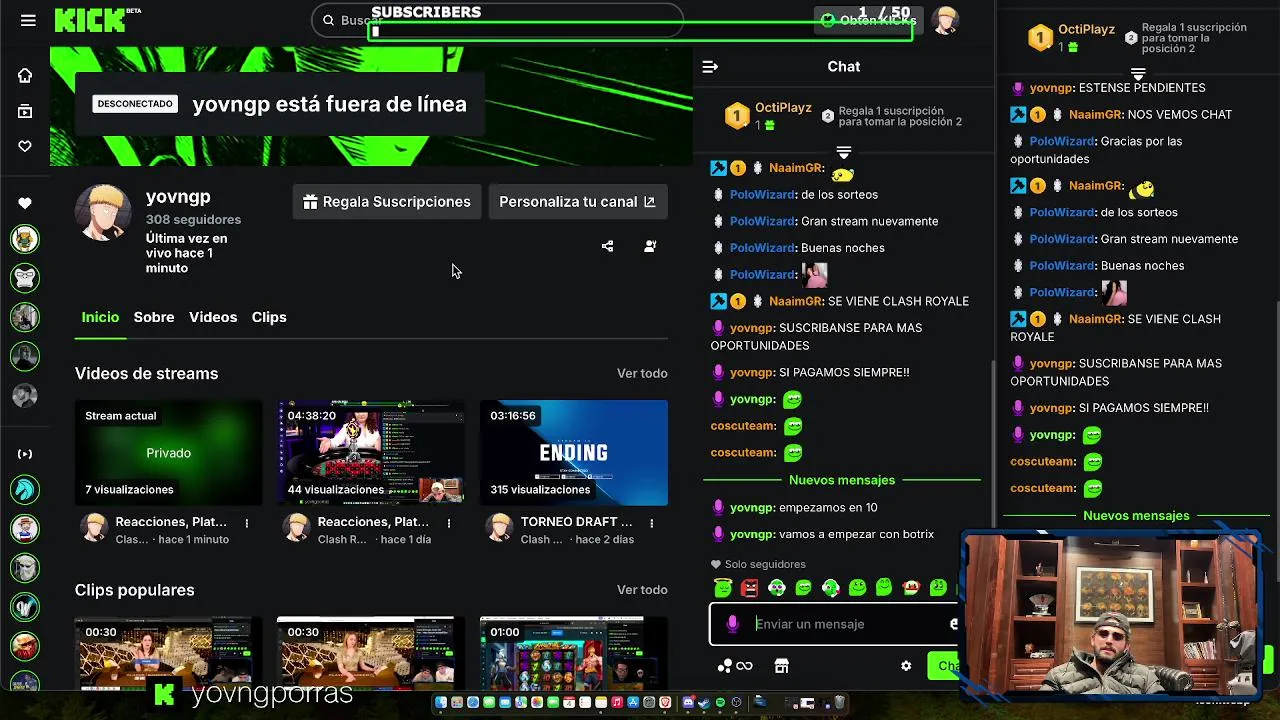Click the Regala Suscripciones button
Screen dimensions: 1280x720
pyautogui.click(x=387, y=202)
